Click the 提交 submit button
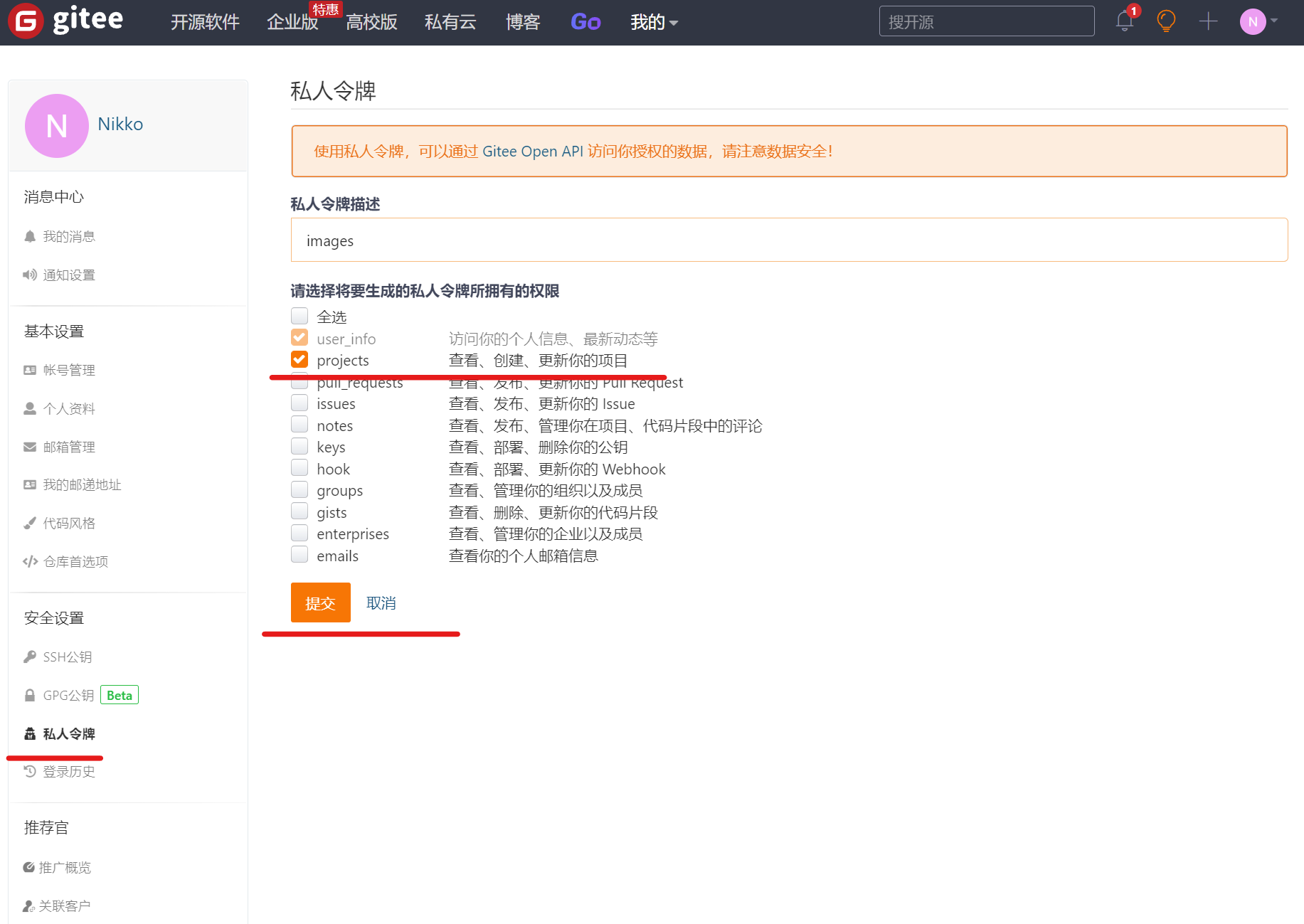This screenshot has height=924, width=1304. [x=320, y=602]
